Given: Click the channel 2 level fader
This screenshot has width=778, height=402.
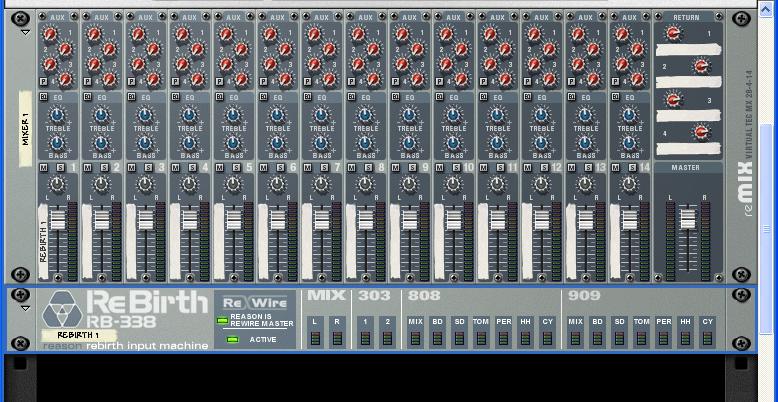Looking at the screenshot, I should click(x=102, y=220).
